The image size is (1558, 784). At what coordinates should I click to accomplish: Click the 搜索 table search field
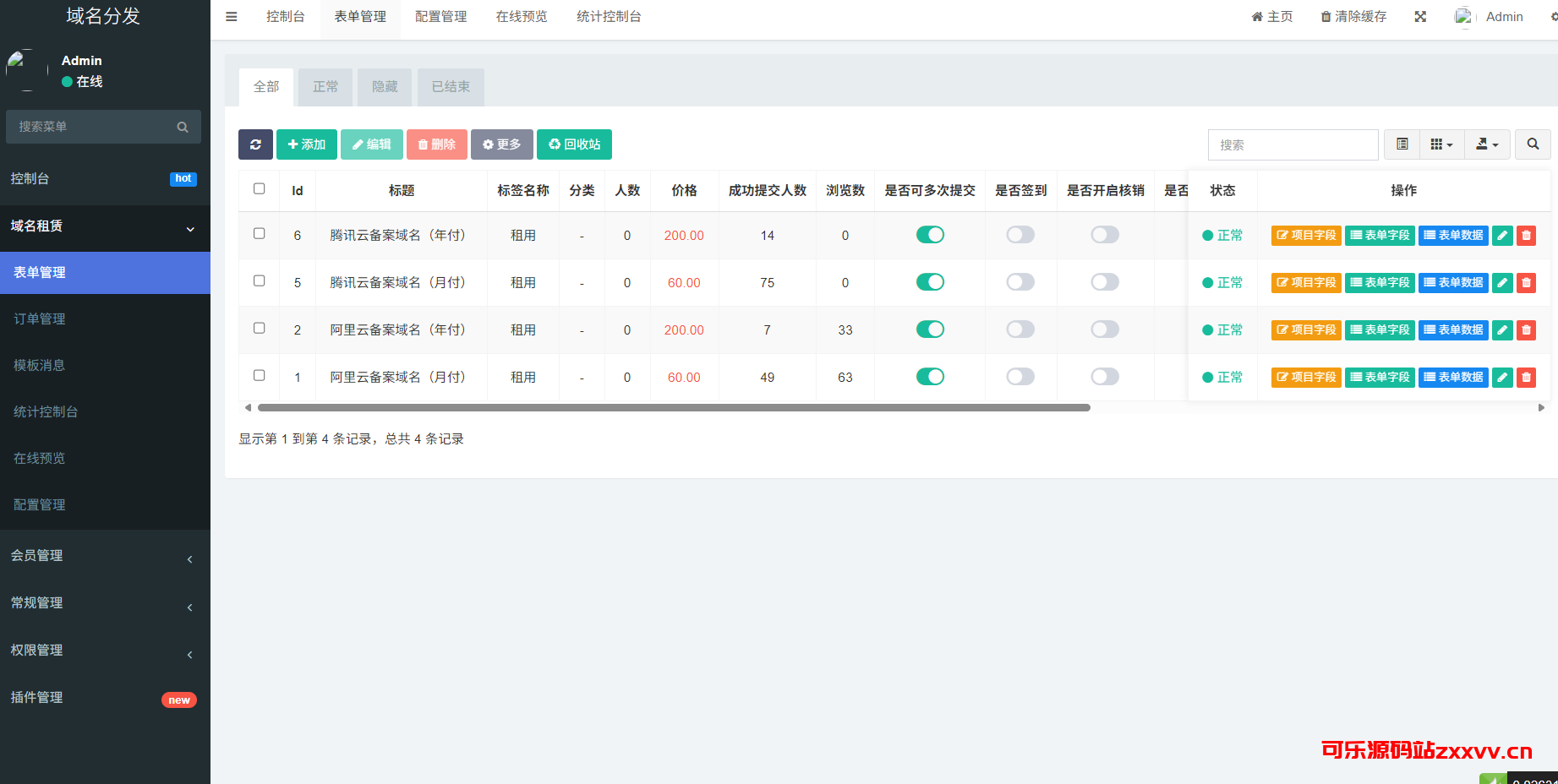(1293, 144)
